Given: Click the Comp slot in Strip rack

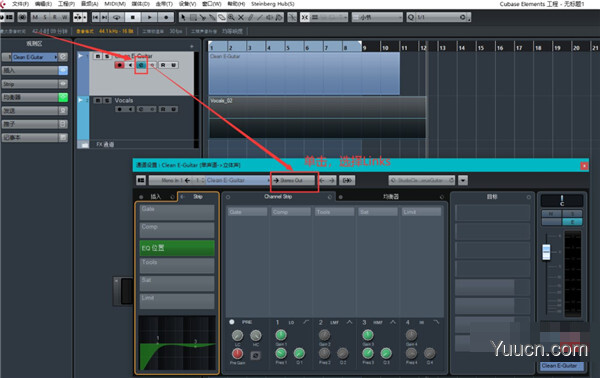Looking at the screenshot, I should 177,230.
